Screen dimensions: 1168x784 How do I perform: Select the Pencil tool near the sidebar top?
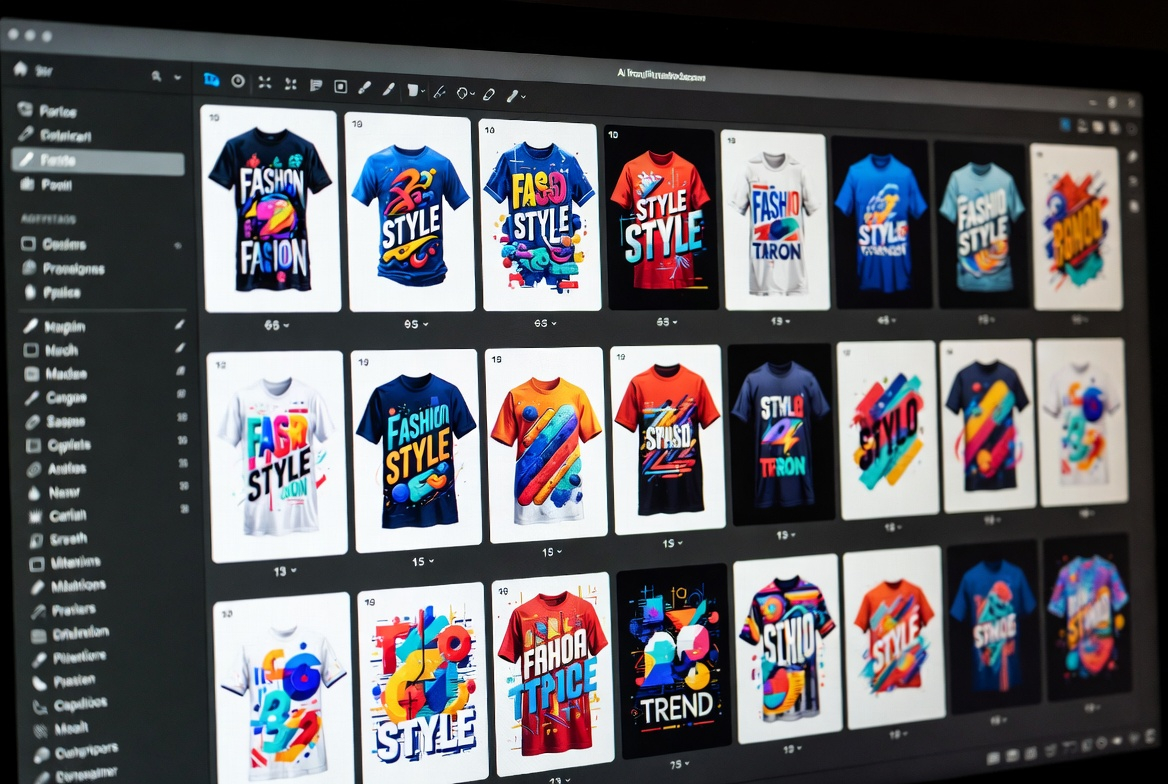[389, 89]
